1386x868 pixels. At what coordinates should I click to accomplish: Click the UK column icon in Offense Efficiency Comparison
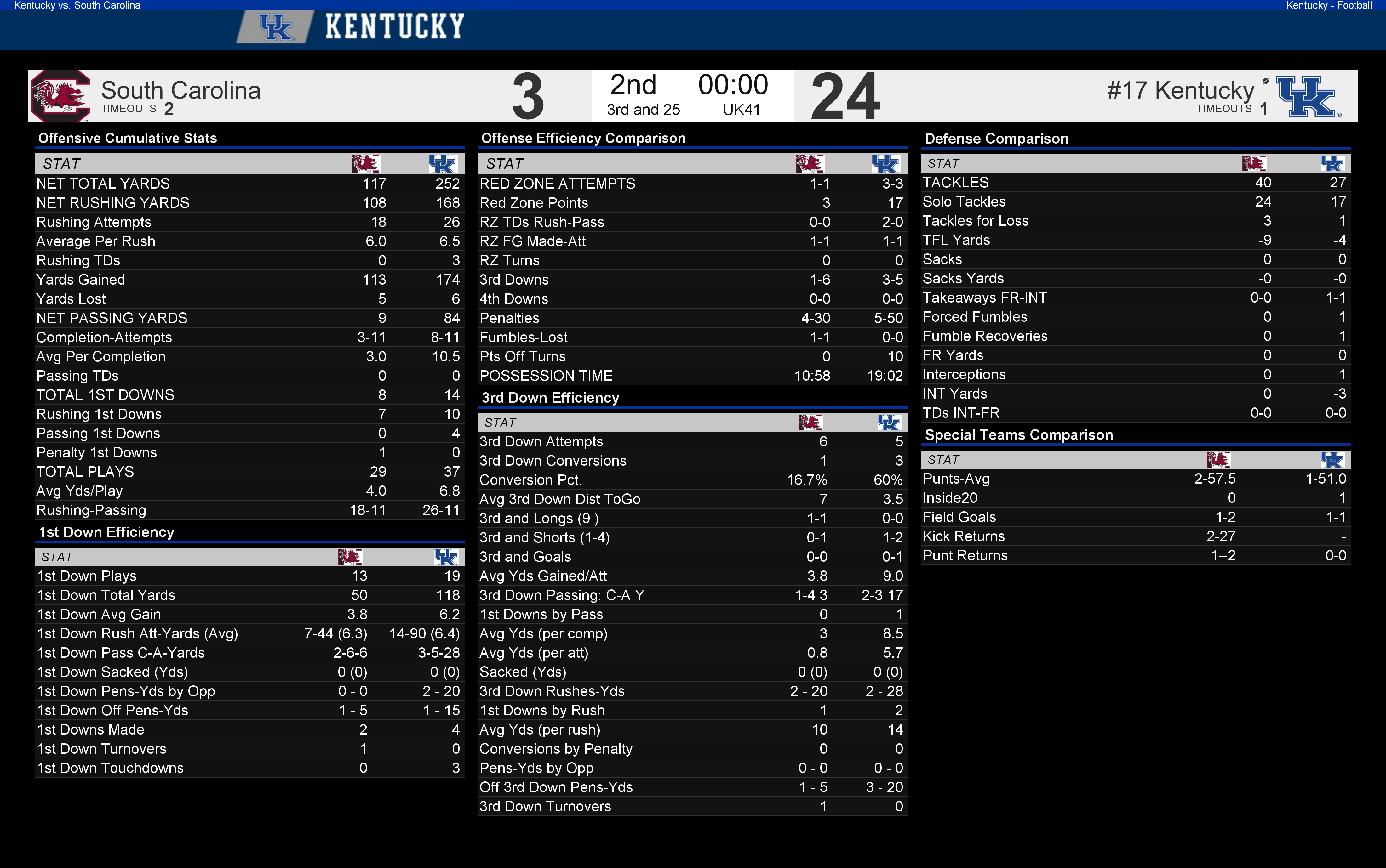point(885,164)
